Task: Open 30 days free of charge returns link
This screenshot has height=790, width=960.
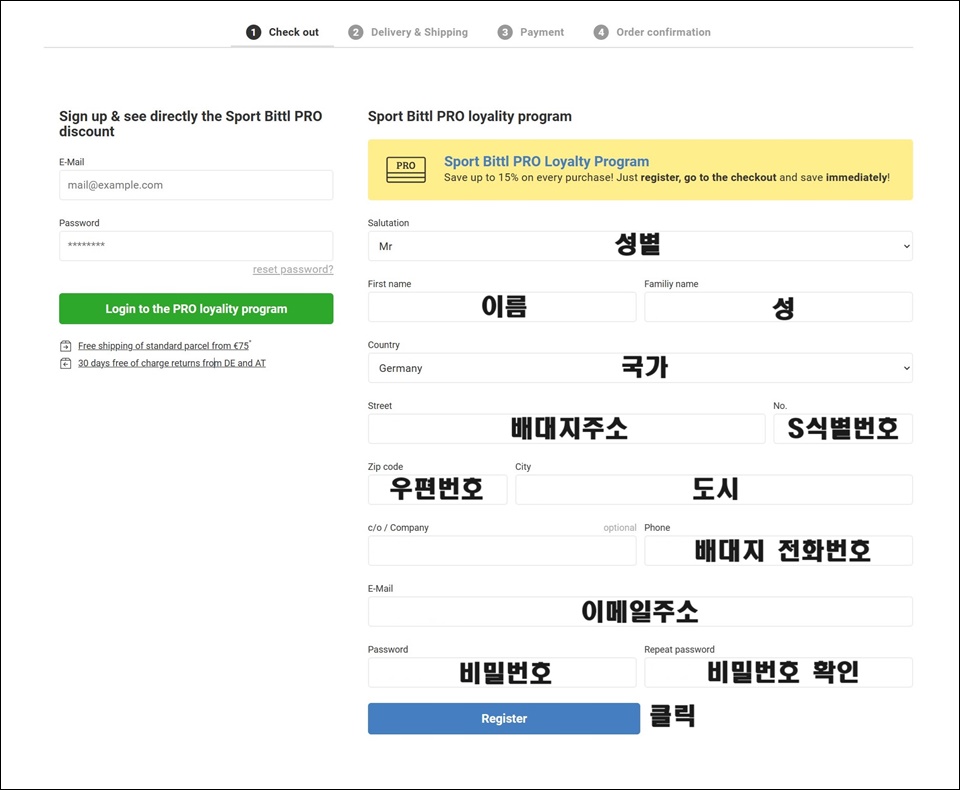Action: click(172, 363)
